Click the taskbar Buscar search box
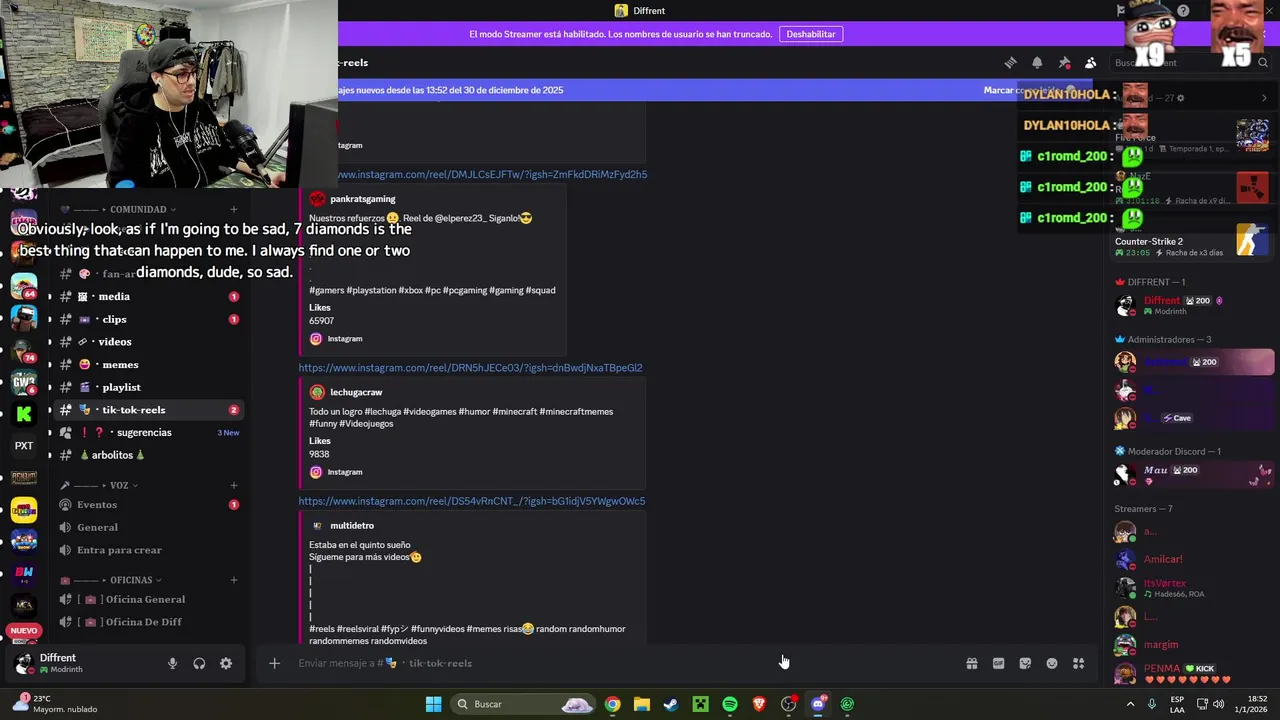 [524, 704]
